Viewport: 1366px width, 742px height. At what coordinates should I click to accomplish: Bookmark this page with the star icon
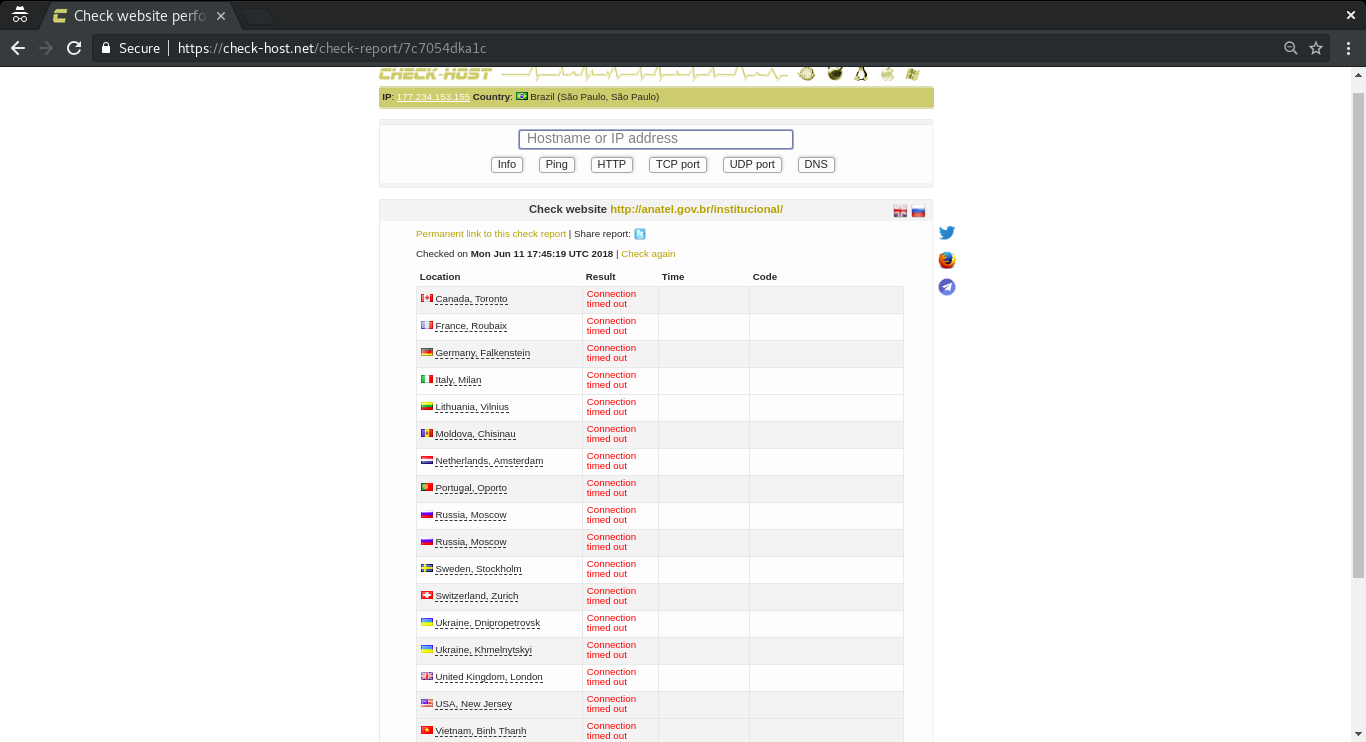[1316, 48]
